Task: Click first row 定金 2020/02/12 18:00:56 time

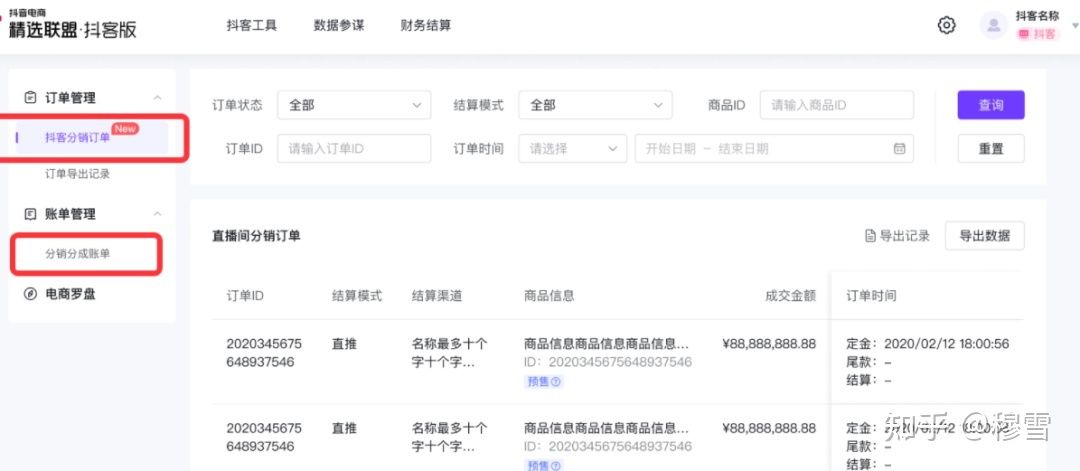Action: tap(928, 344)
